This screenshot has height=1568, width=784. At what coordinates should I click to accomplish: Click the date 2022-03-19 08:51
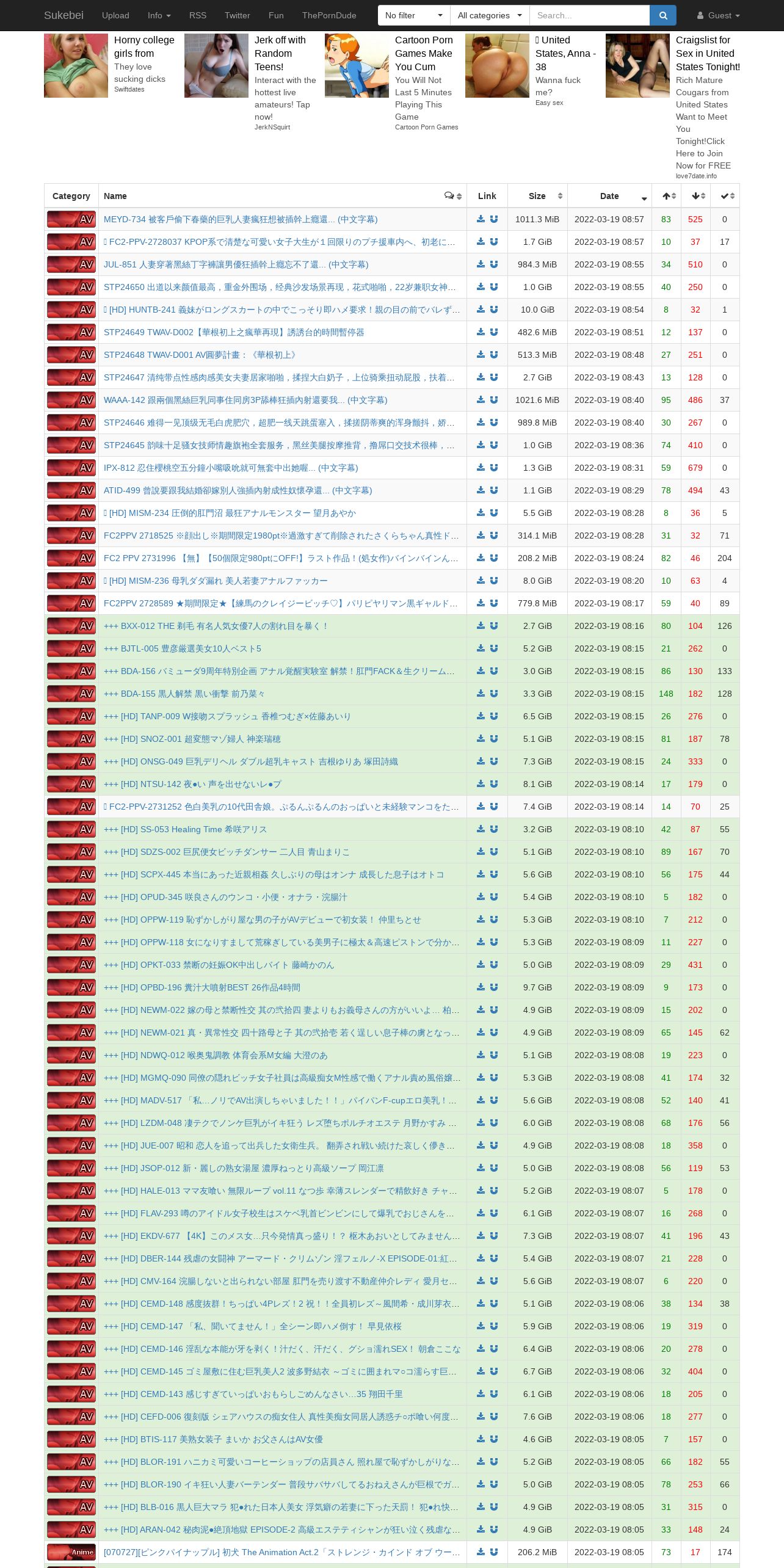(x=609, y=332)
